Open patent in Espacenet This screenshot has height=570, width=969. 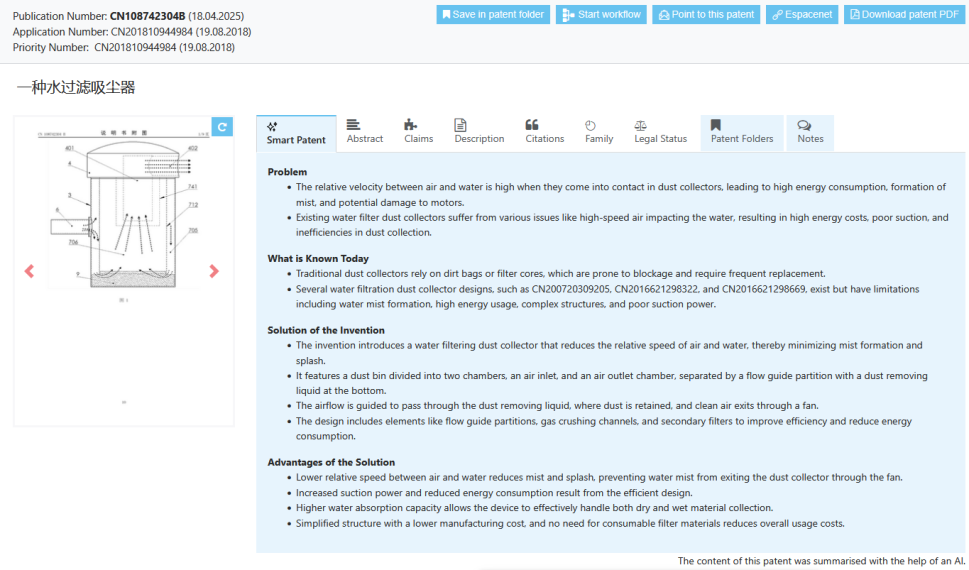point(803,15)
